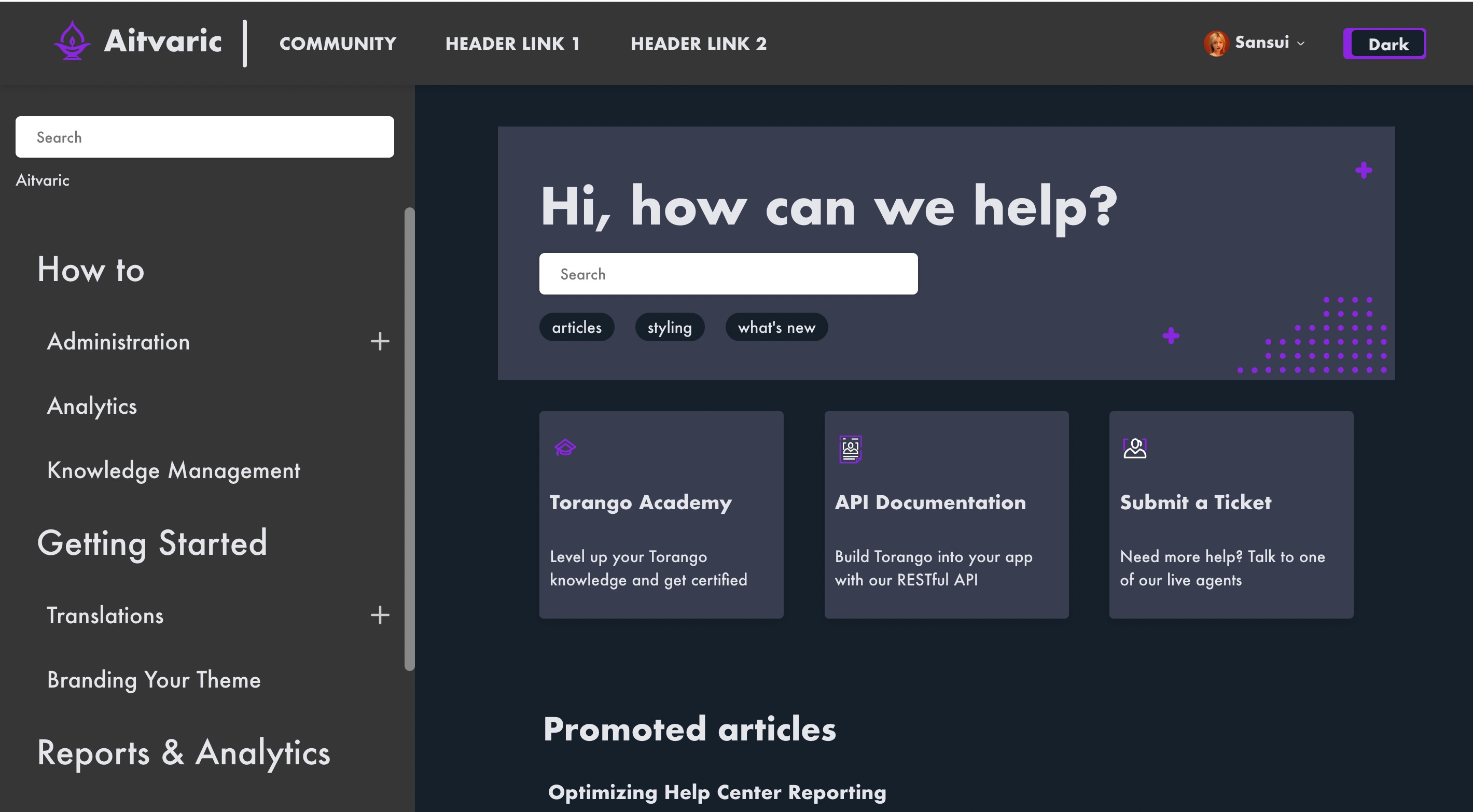Select the "styling" search tag

pos(669,328)
